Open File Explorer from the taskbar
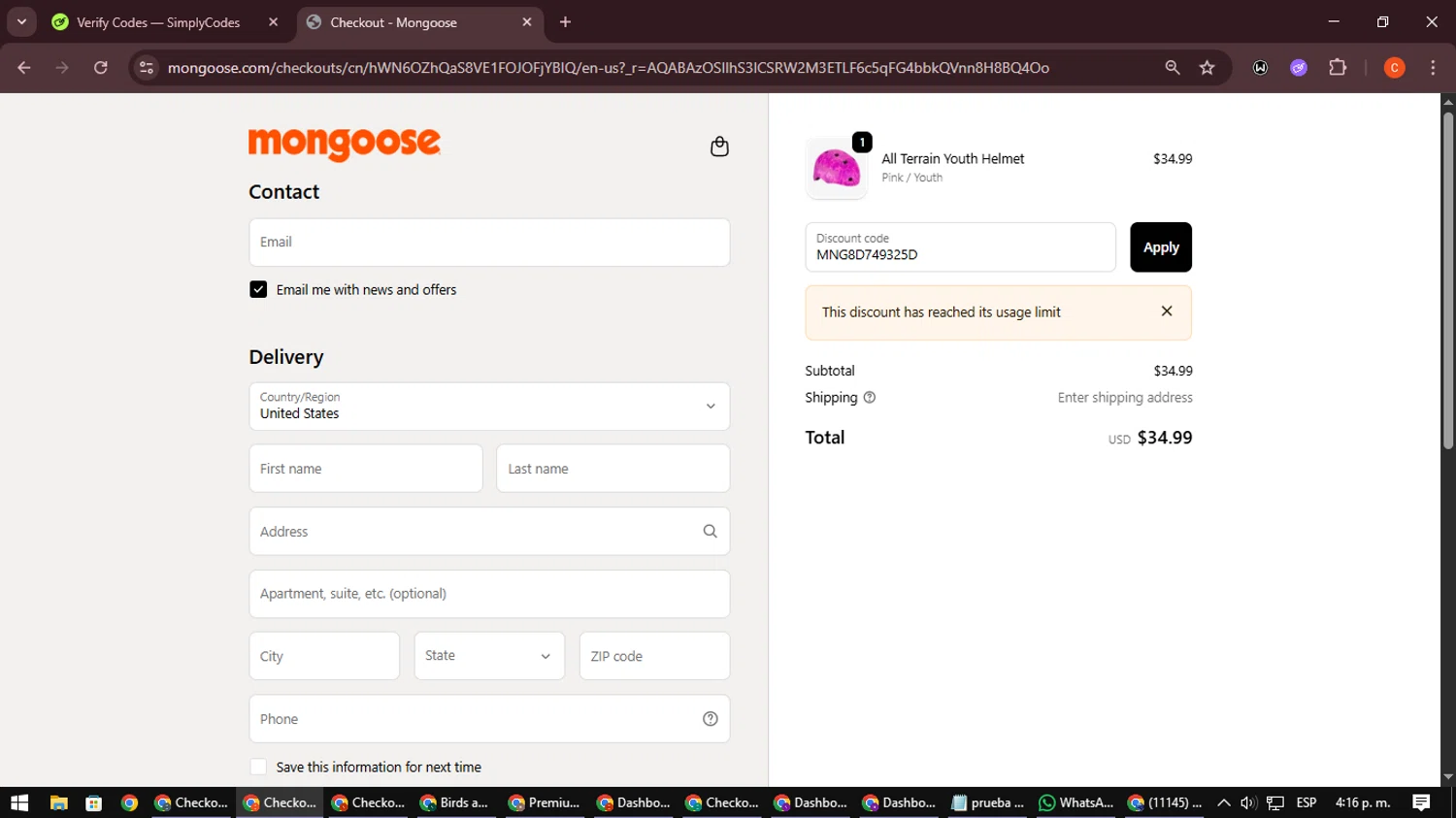 [59, 802]
